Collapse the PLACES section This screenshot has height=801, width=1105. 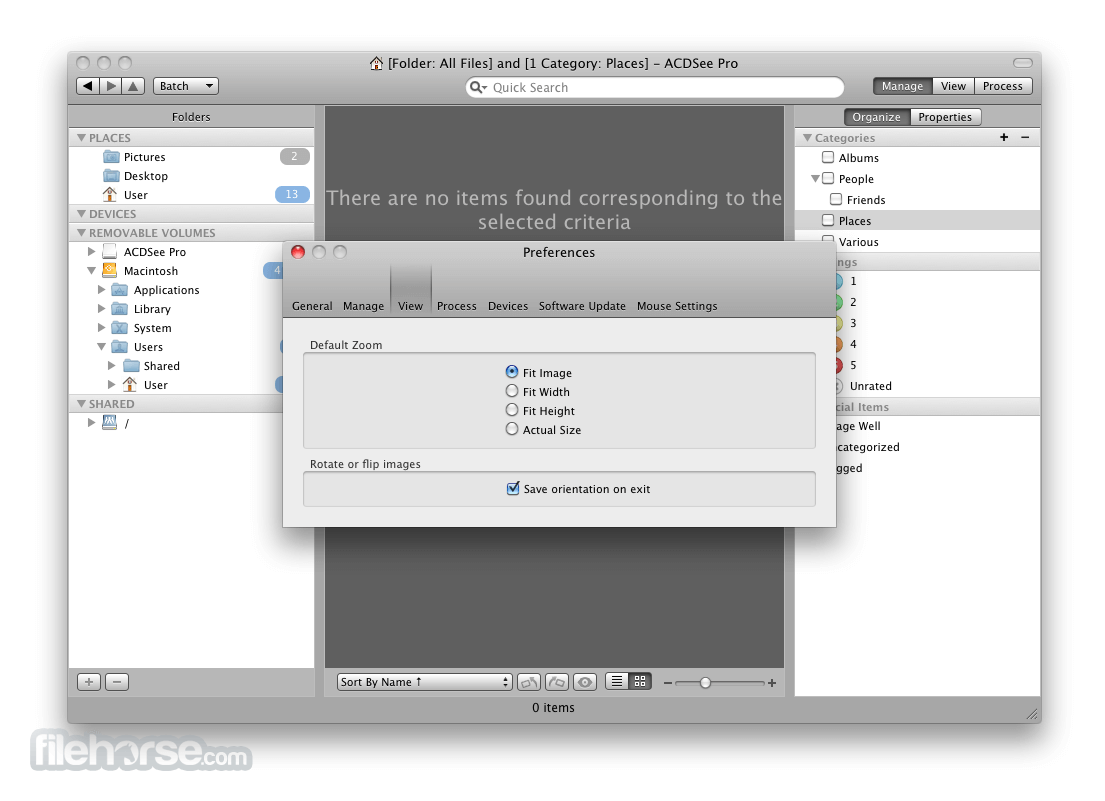(81, 137)
